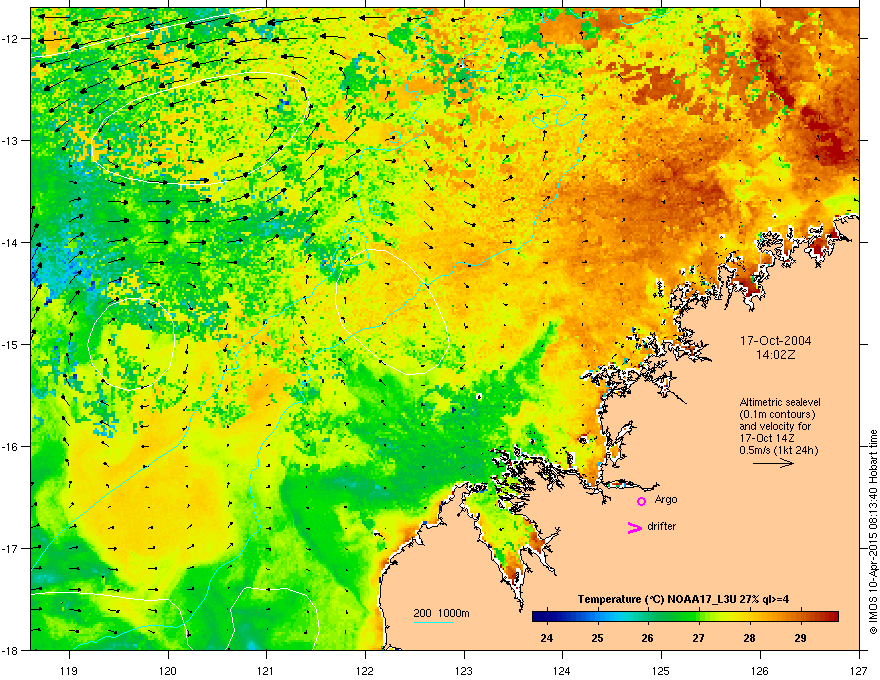Click the temperature color bar at 29
Viewport: 880px width, 680px height.
click(x=801, y=617)
